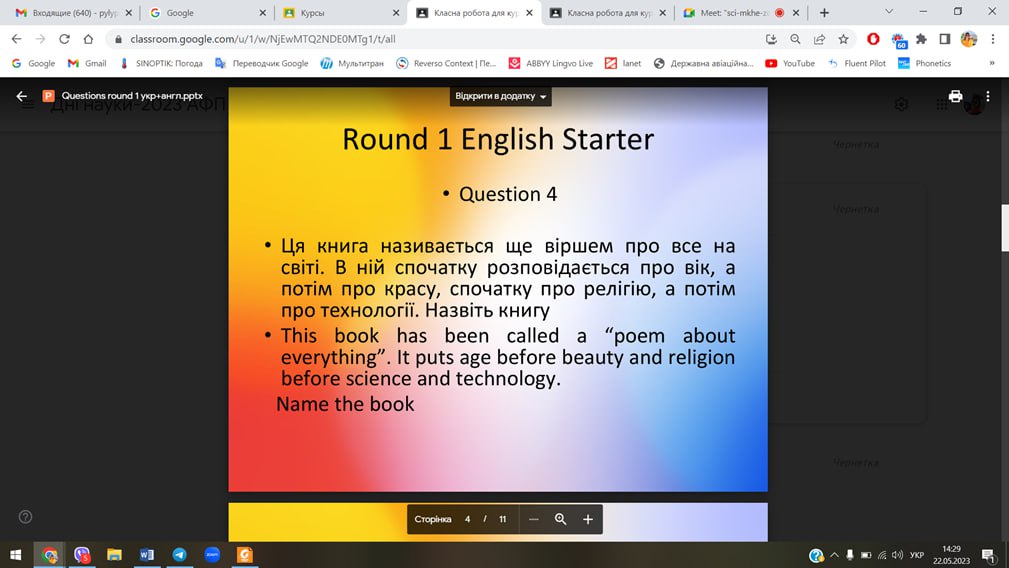Zoom out with the minus button
This screenshot has height=568, width=1009.
[x=534, y=519]
